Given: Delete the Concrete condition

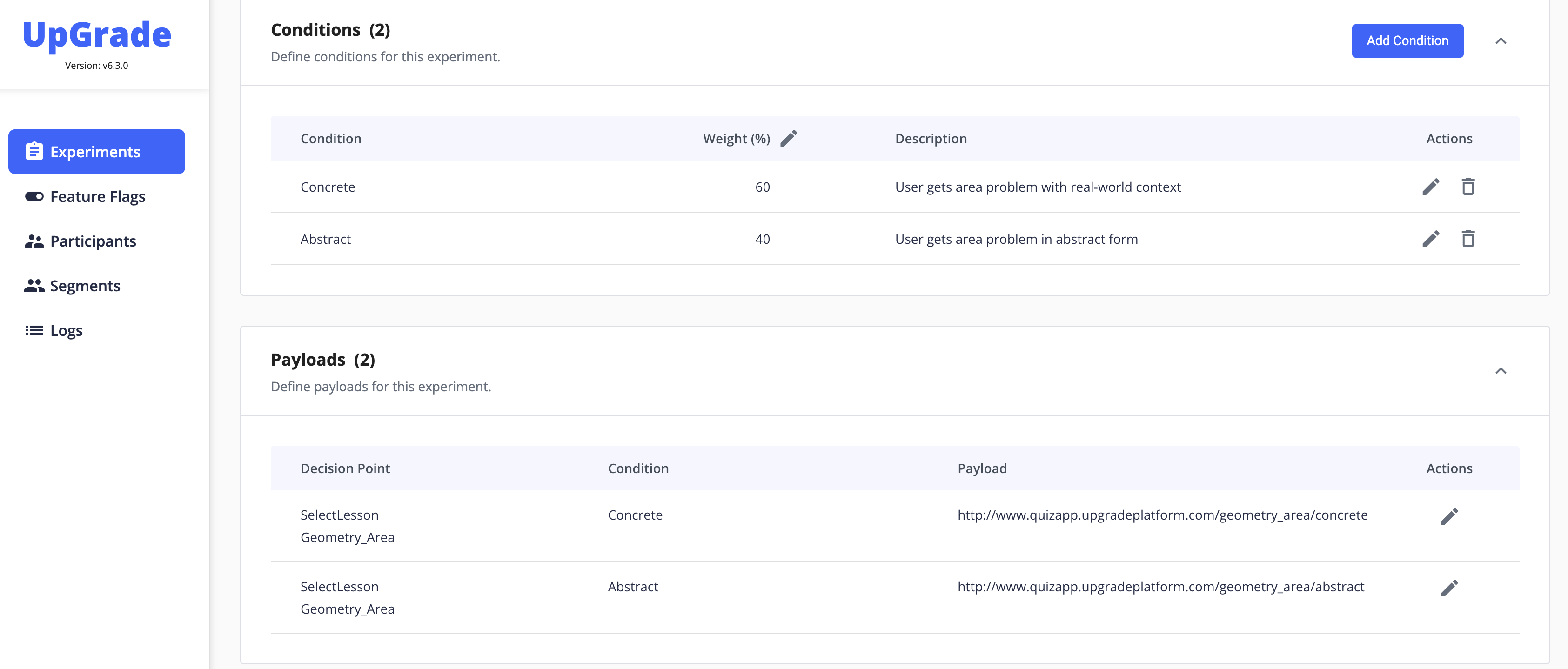Looking at the screenshot, I should pyautogui.click(x=1467, y=187).
